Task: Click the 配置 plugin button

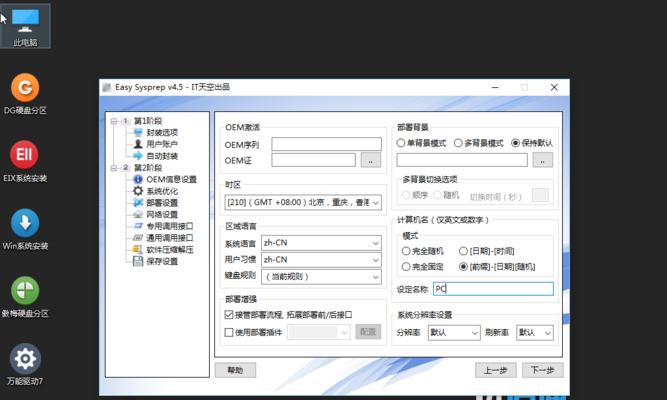Action: [x=368, y=332]
